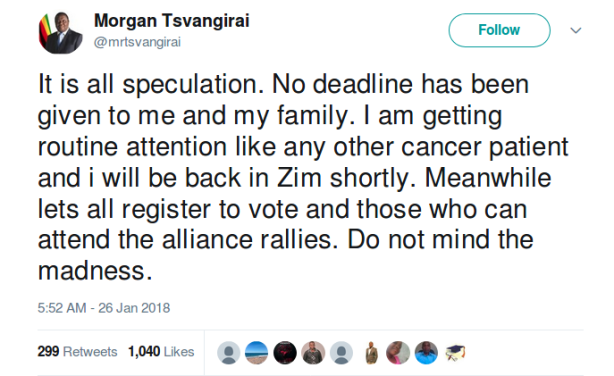Screen dimensions: 614x376
Task: Open liker avatar of man in gray jacket
Action: [x=313, y=352]
